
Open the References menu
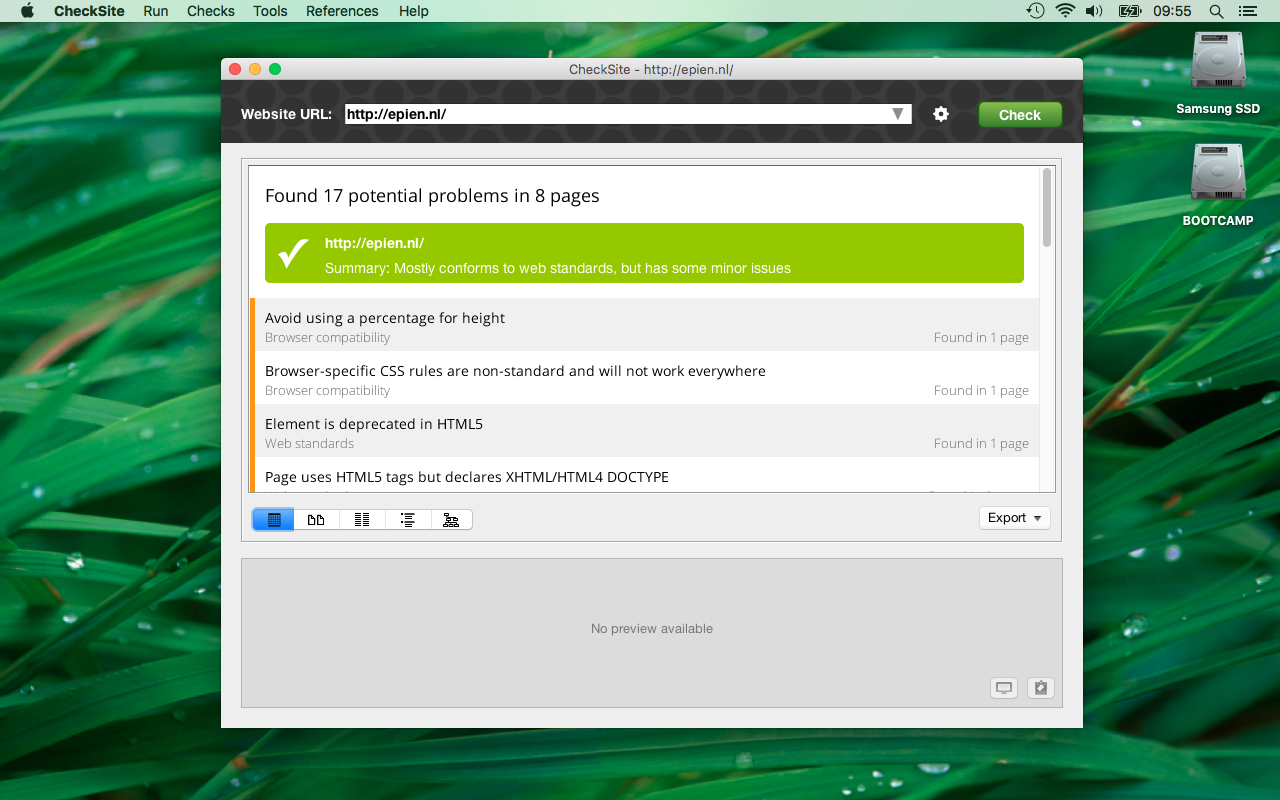pos(342,11)
